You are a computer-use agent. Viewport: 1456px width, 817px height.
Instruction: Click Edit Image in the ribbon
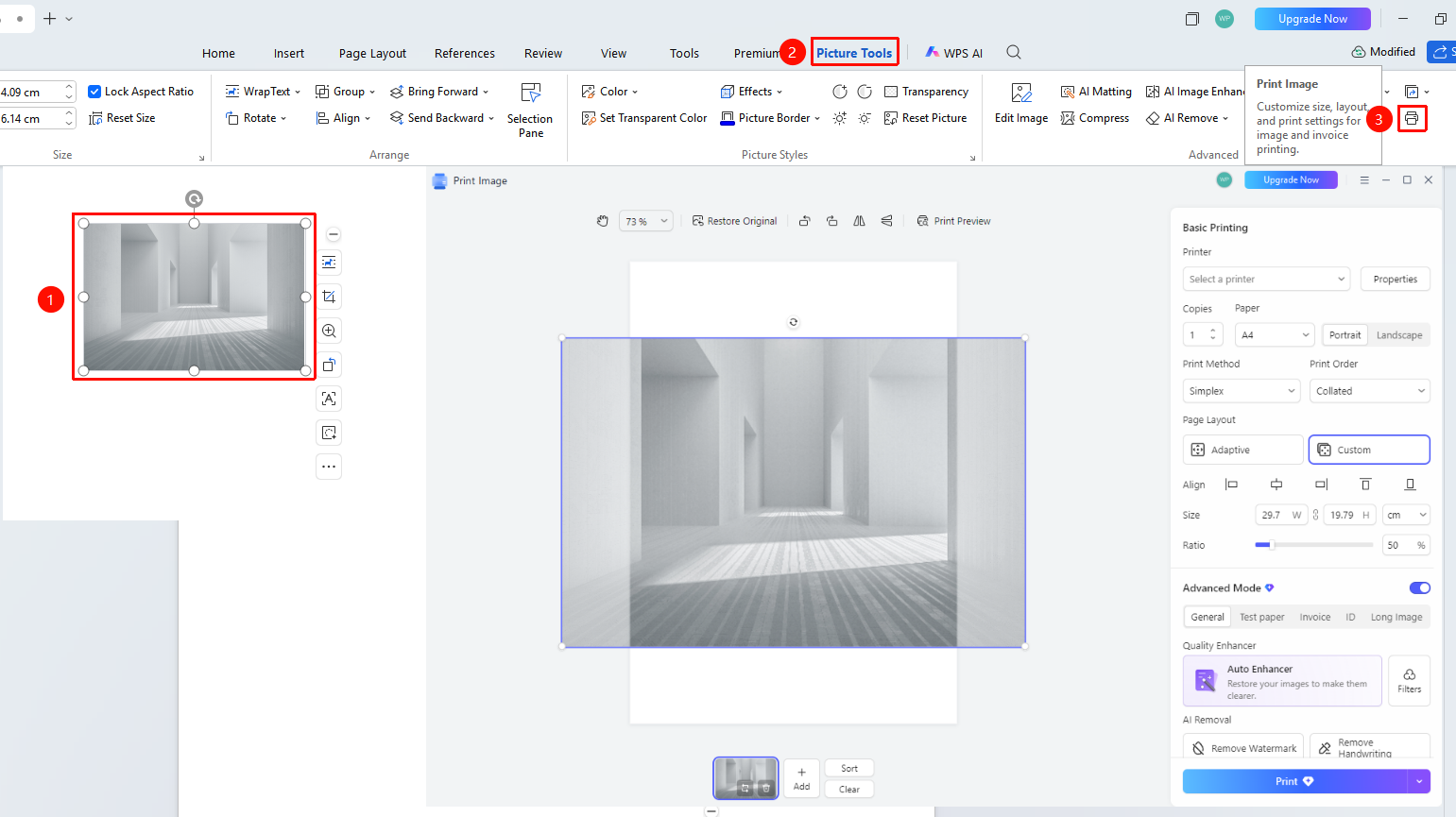(1021, 104)
